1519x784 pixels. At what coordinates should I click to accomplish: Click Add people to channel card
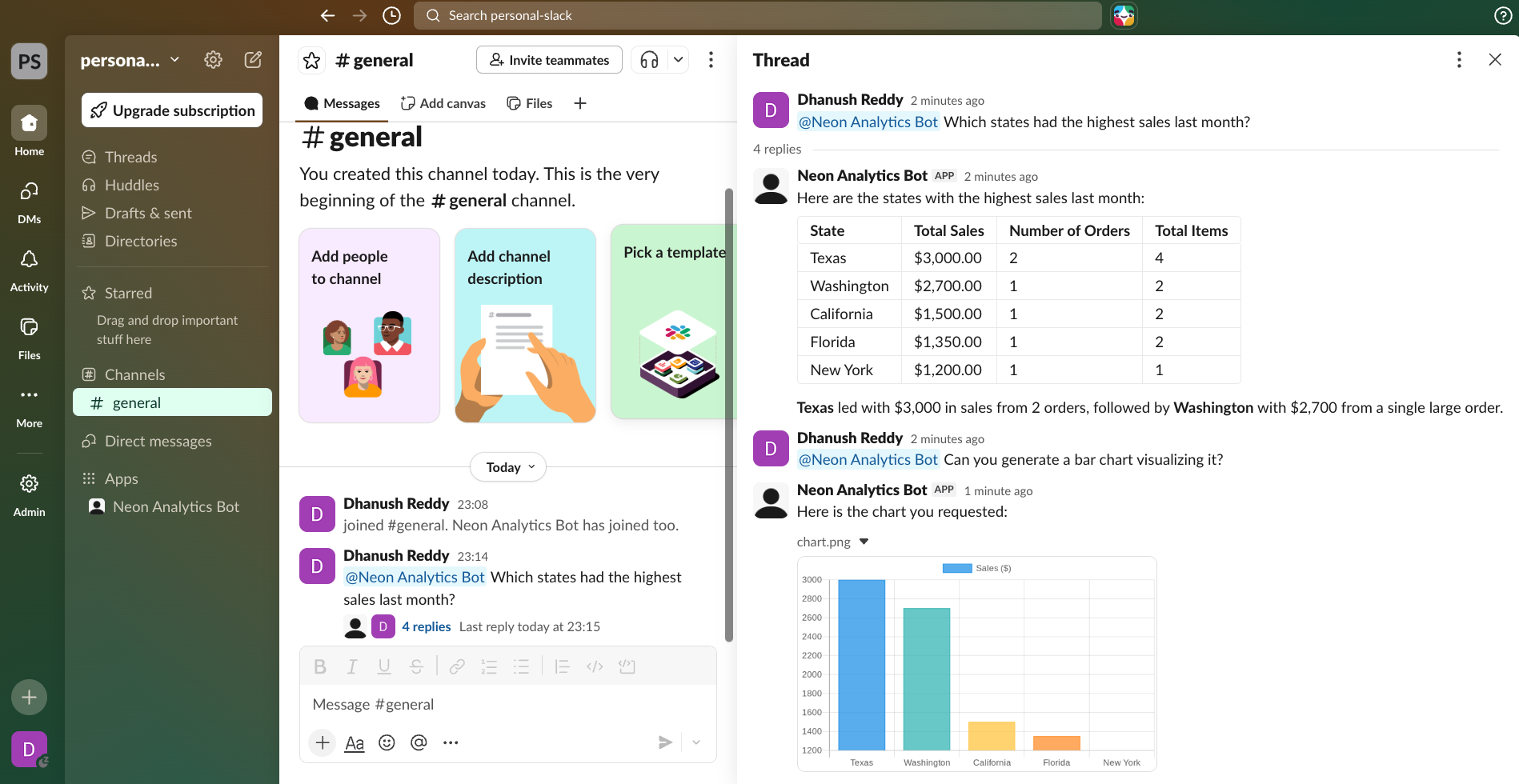click(x=369, y=326)
